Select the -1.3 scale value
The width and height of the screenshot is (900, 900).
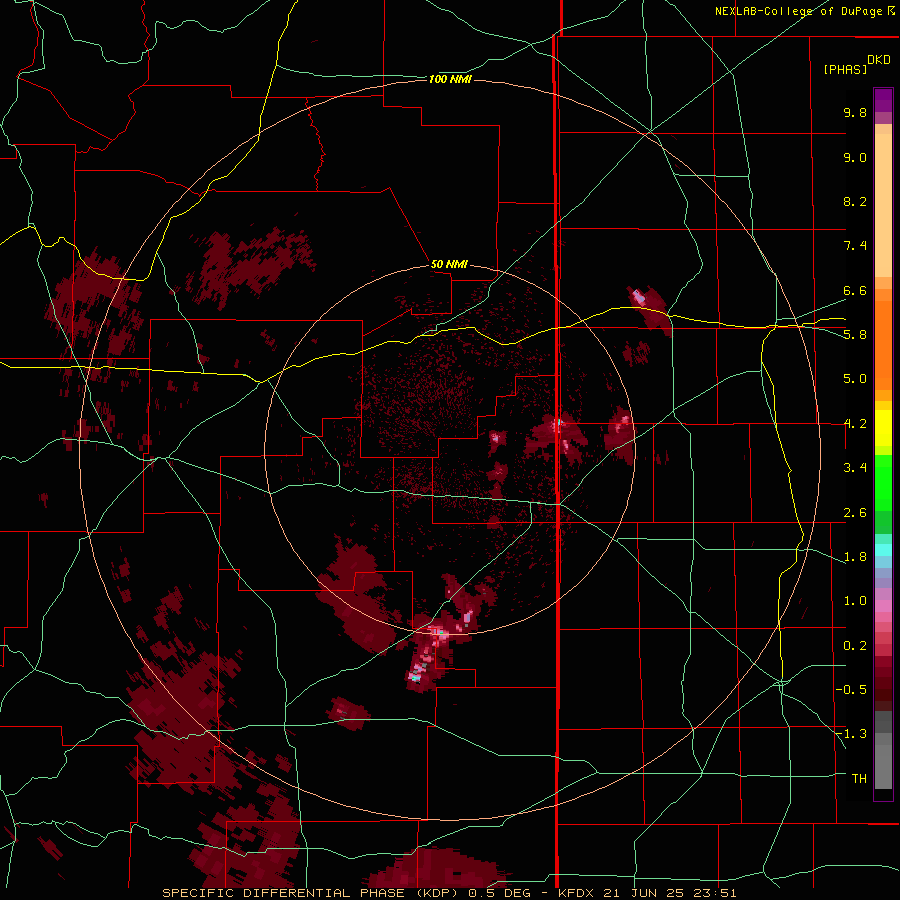tap(851, 734)
